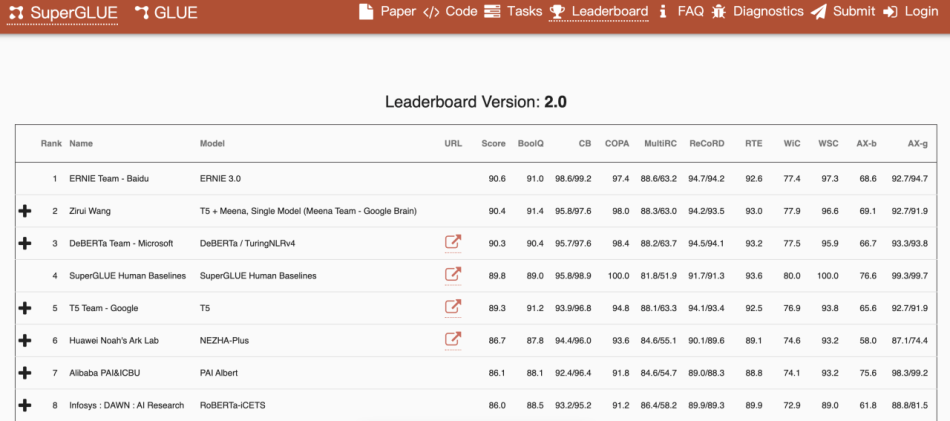This screenshot has width=950, height=421.
Task: Click the SuperGLUE title text
Action: [x=74, y=12]
